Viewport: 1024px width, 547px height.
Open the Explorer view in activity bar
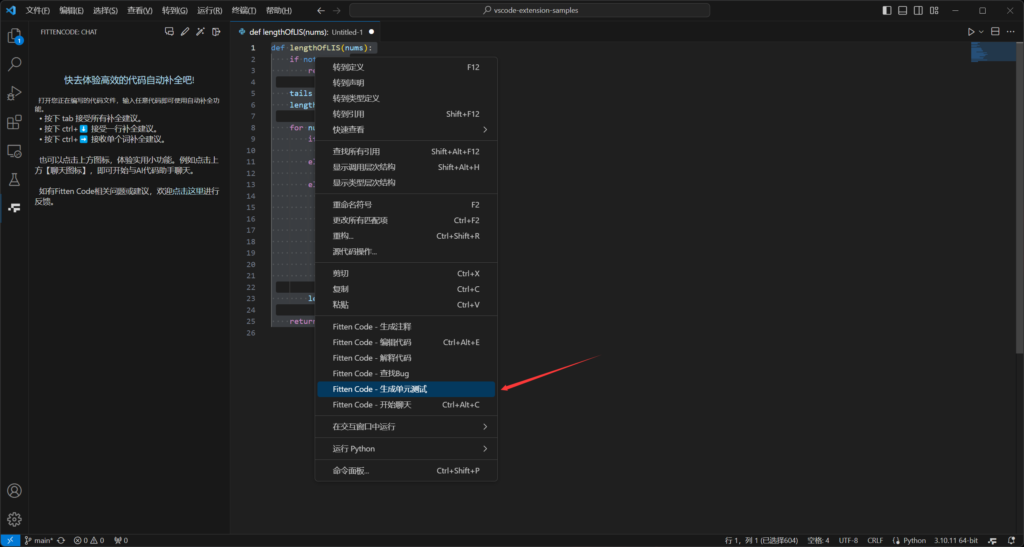[x=15, y=36]
